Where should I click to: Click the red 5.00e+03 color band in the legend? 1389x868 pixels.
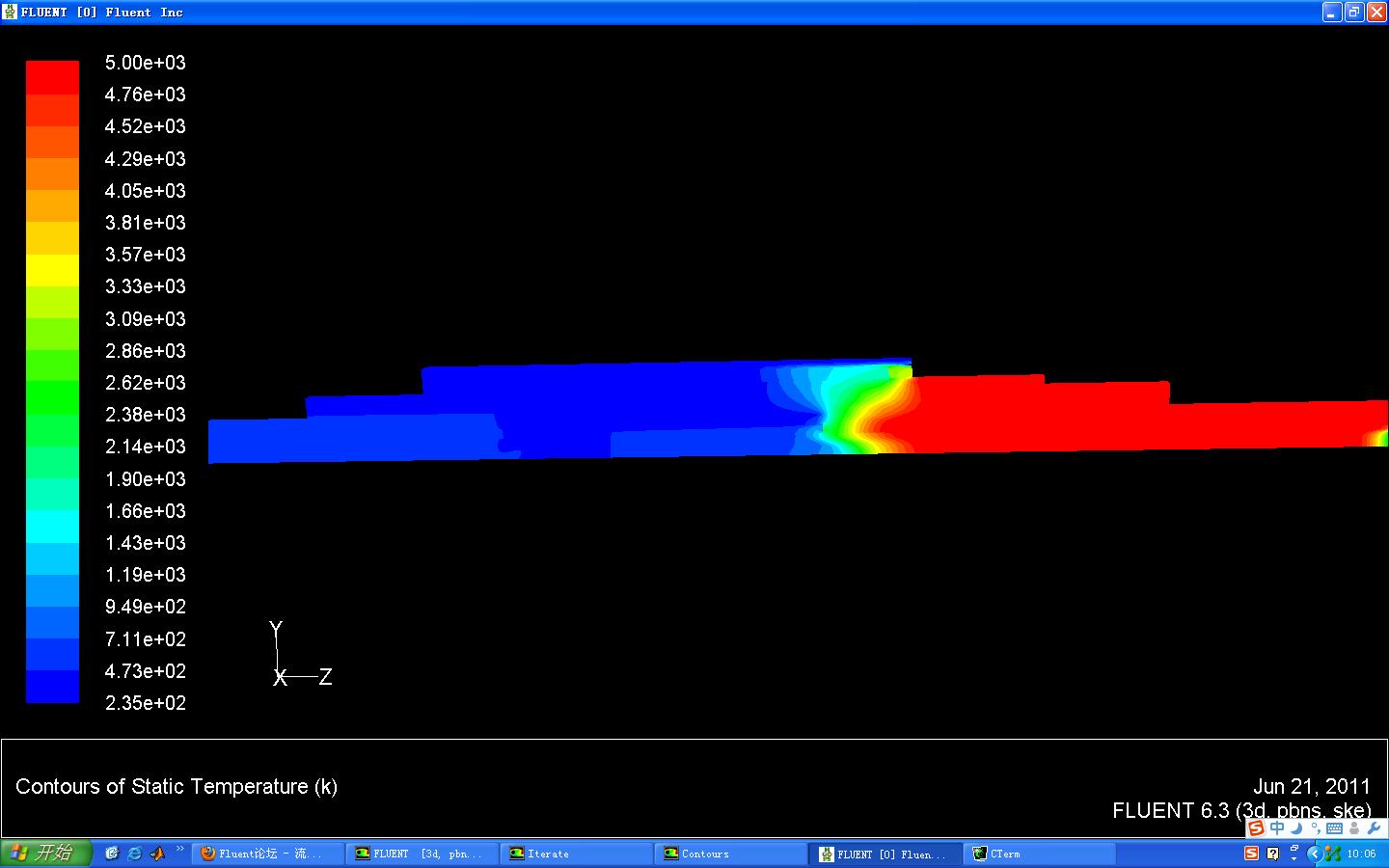pos(52,77)
